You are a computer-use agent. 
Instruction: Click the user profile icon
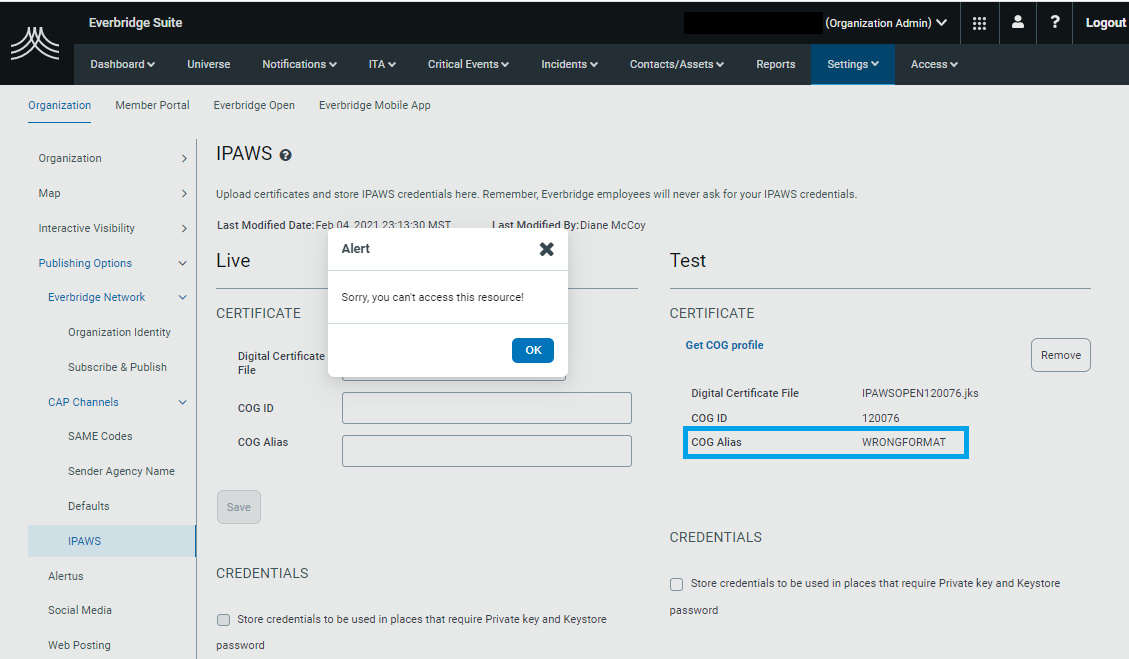click(x=1017, y=22)
